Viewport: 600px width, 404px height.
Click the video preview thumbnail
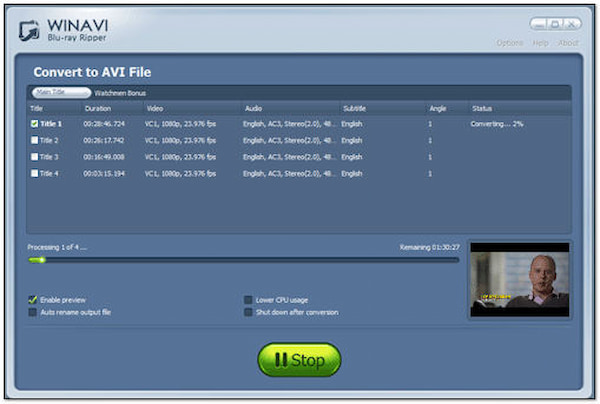point(519,280)
